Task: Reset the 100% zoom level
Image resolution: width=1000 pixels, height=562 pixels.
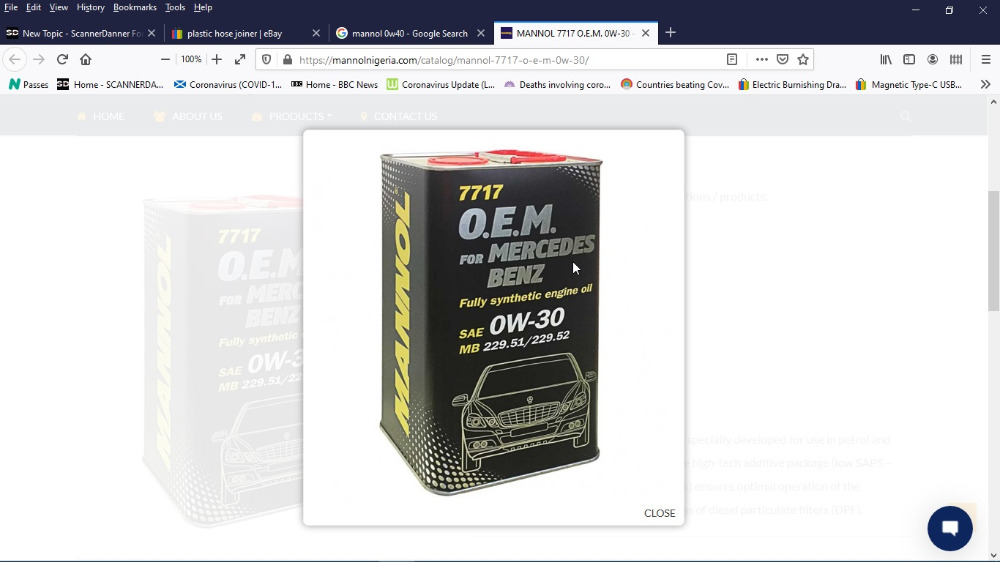Action: [191, 59]
